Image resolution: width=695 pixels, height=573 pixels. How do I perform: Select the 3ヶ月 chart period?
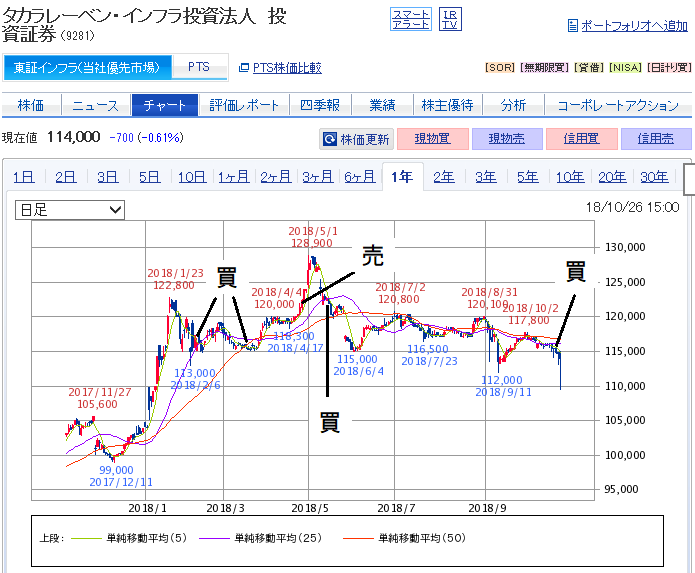[x=318, y=177]
